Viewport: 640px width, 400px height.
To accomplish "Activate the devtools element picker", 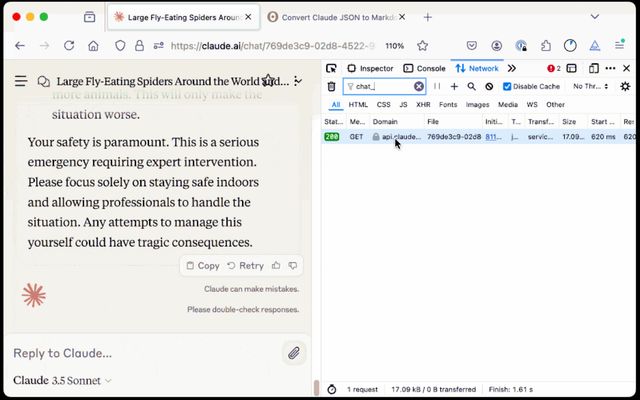I will tap(331, 68).
